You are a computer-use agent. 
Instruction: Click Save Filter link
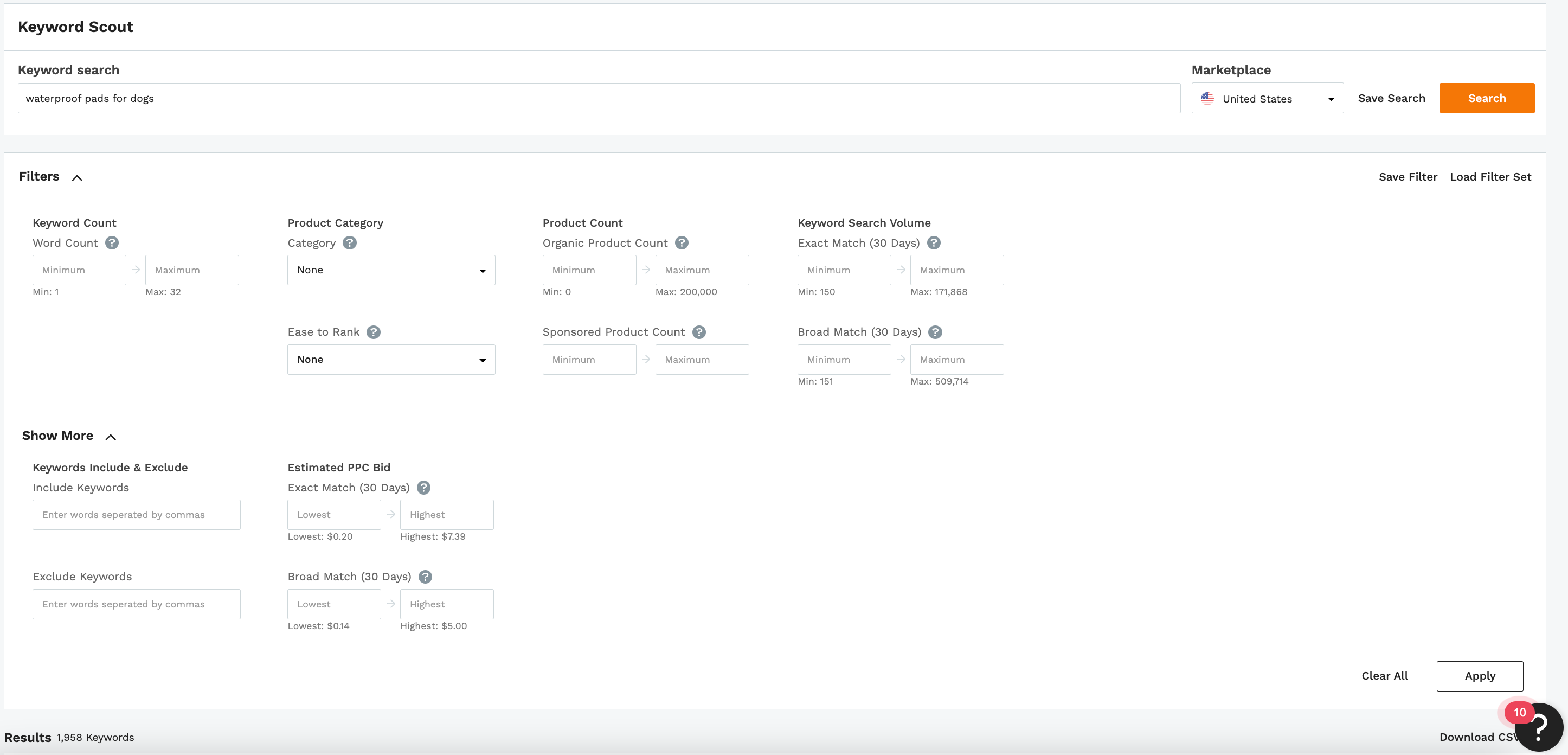click(x=1408, y=177)
